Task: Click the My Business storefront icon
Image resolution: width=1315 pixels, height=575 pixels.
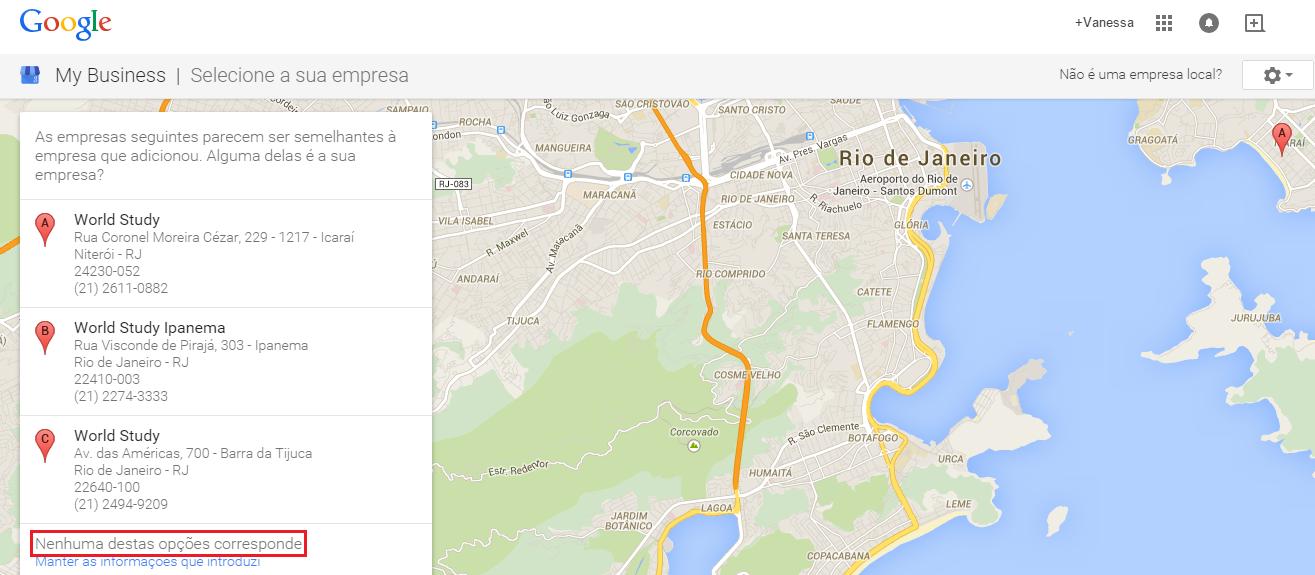Action: (x=30, y=75)
